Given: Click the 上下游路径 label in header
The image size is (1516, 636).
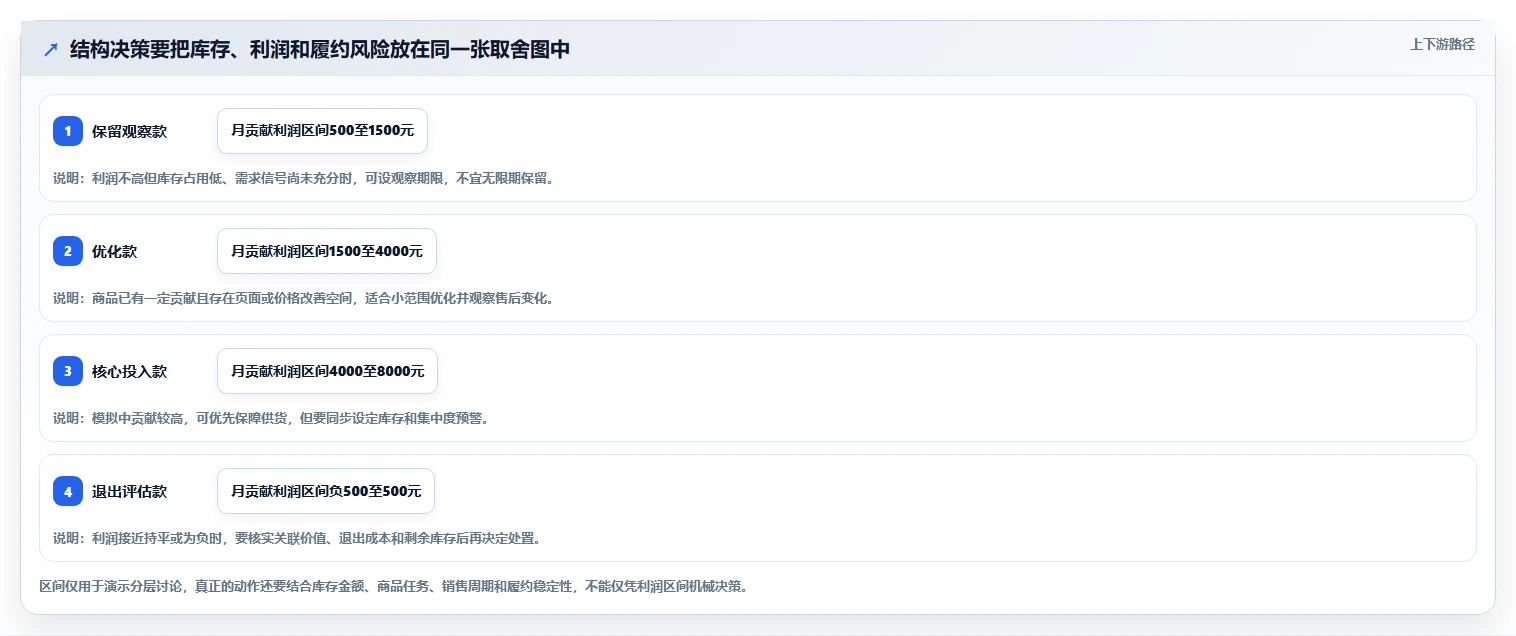Looking at the screenshot, I should pos(1442,44).
